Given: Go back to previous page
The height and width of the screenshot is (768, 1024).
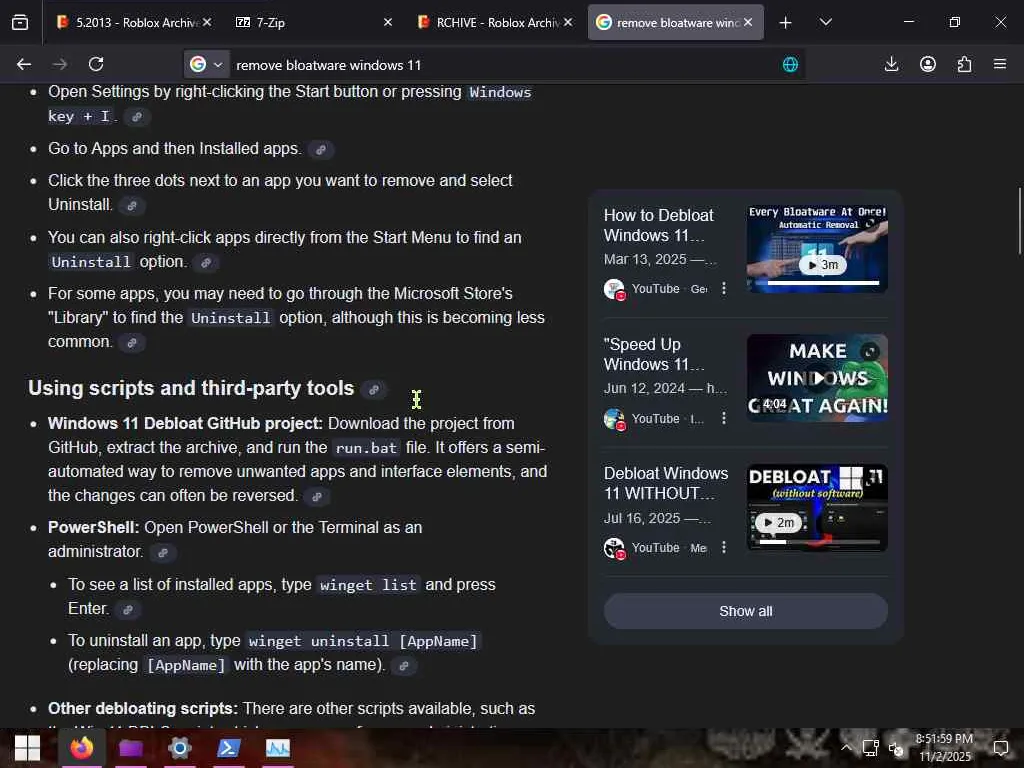Looking at the screenshot, I should [24, 64].
